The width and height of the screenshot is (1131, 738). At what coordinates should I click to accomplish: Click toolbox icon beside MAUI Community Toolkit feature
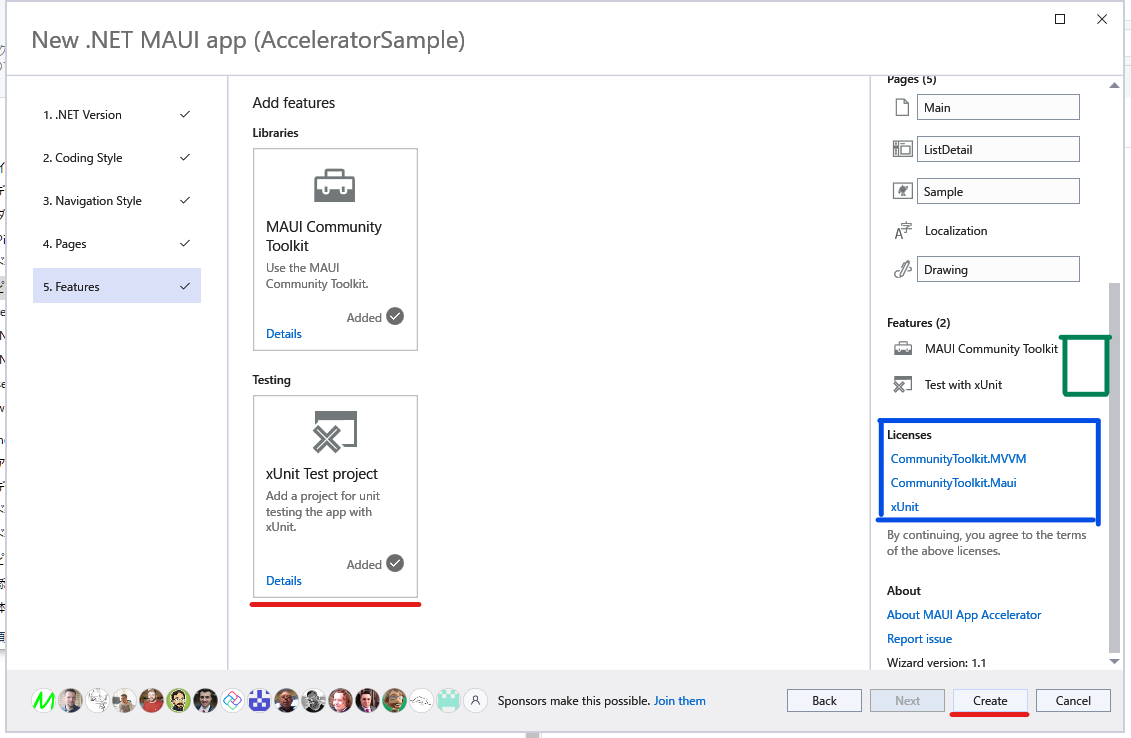[x=903, y=349]
